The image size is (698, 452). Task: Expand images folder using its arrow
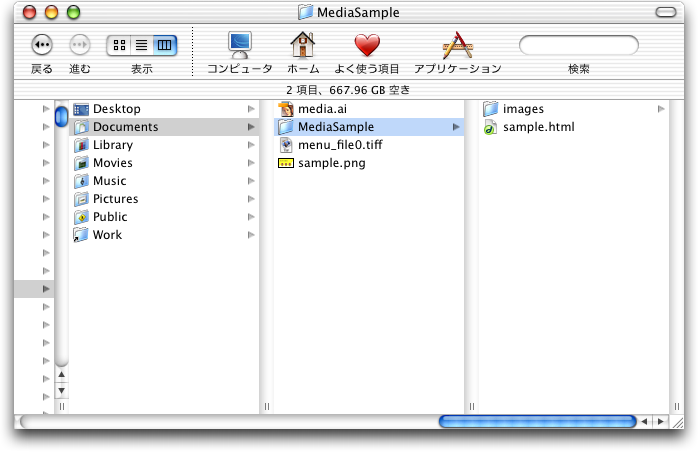coord(661,109)
